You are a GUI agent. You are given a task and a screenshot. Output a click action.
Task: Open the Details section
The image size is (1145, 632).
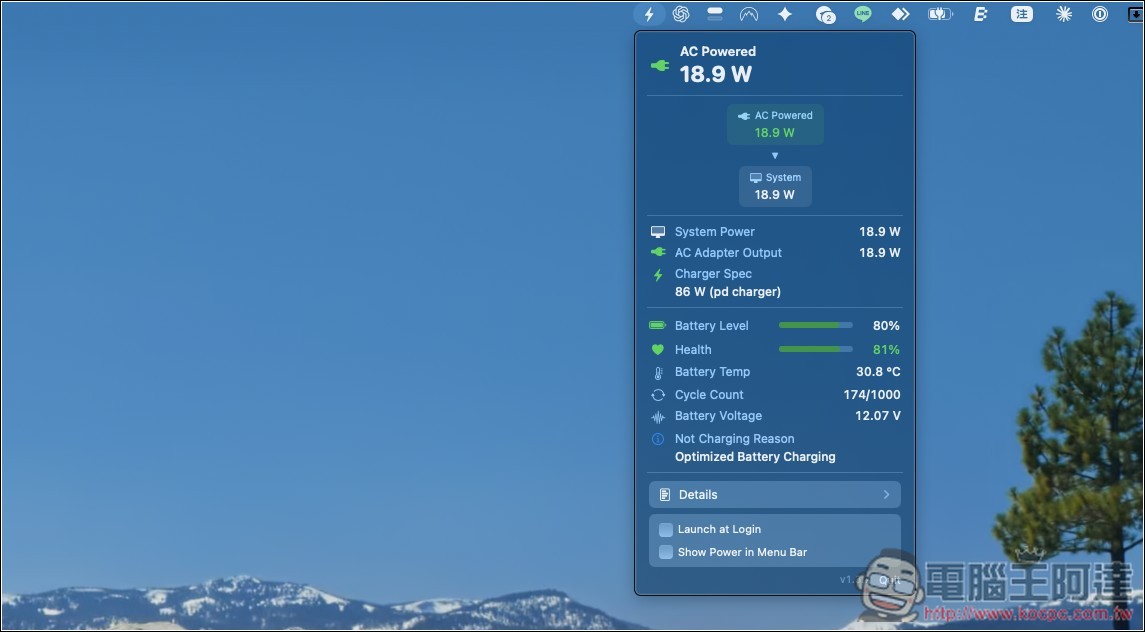[775, 495]
